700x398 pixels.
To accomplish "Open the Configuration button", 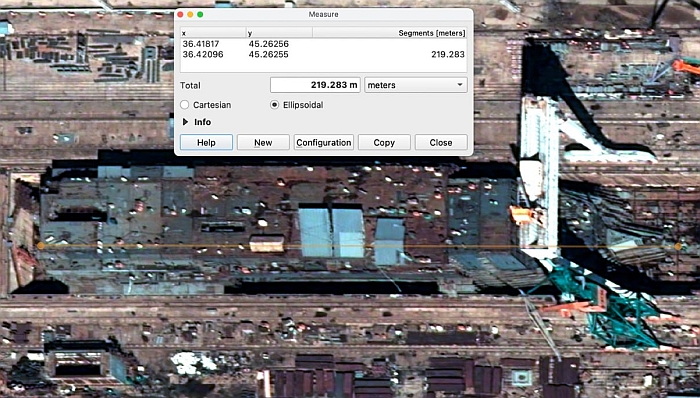I will click(x=324, y=142).
